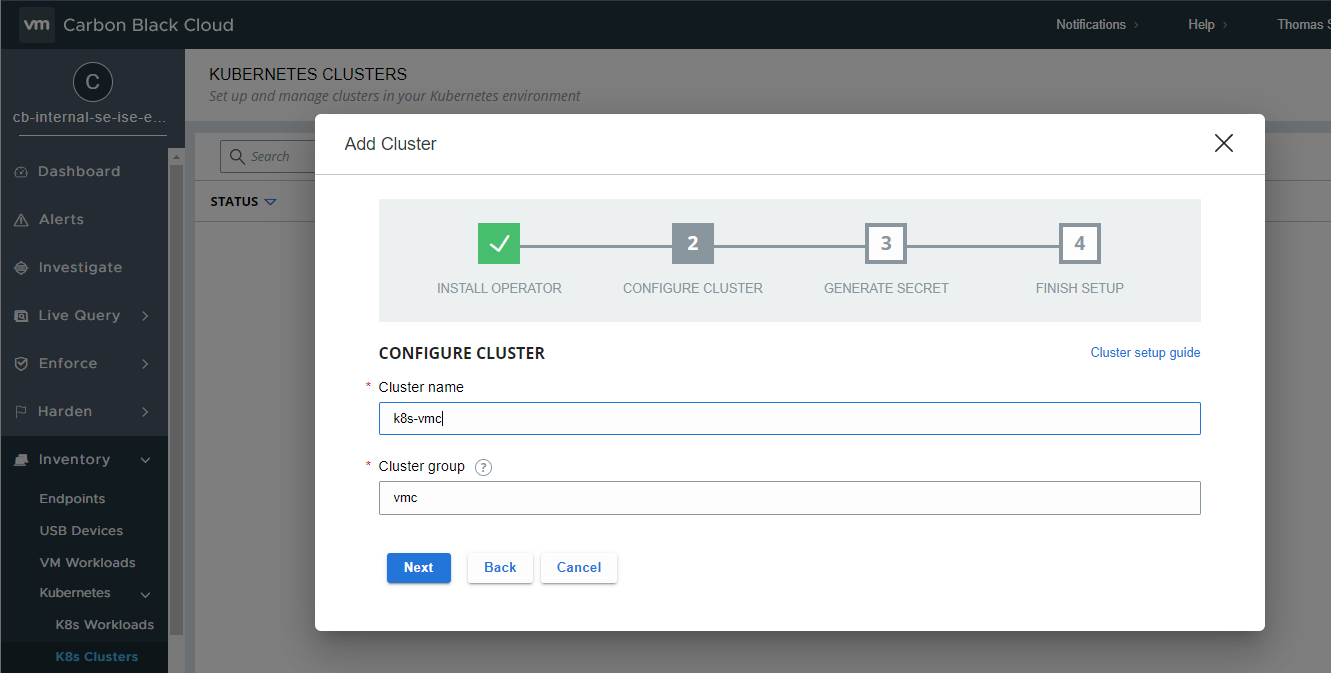Open VM Workloads under Inventory
The height and width of the screenshot is (673, 1331).
pos(87,563)
